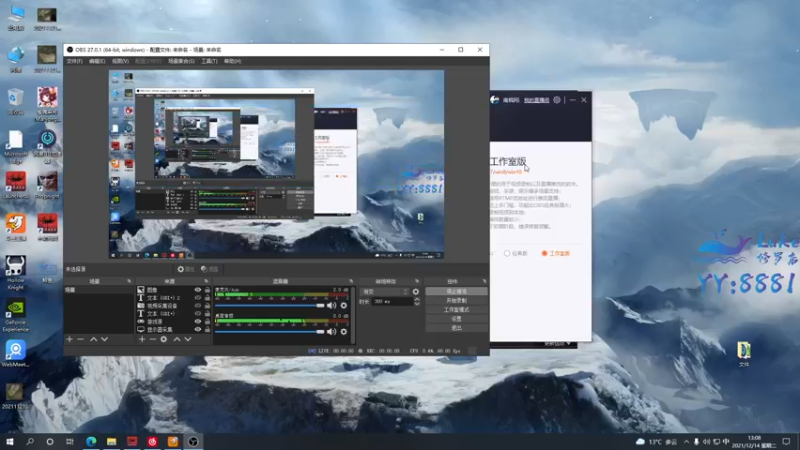Click the 停止推流 button
800x450 pixels.
pyautogui.click(x=456, y=291)
